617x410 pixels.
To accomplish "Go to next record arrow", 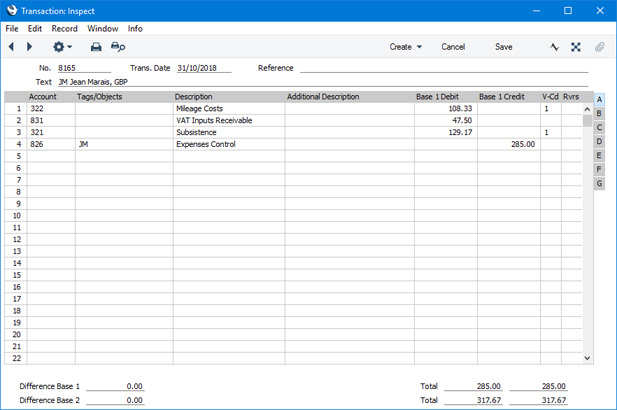I will click(29, 47).
